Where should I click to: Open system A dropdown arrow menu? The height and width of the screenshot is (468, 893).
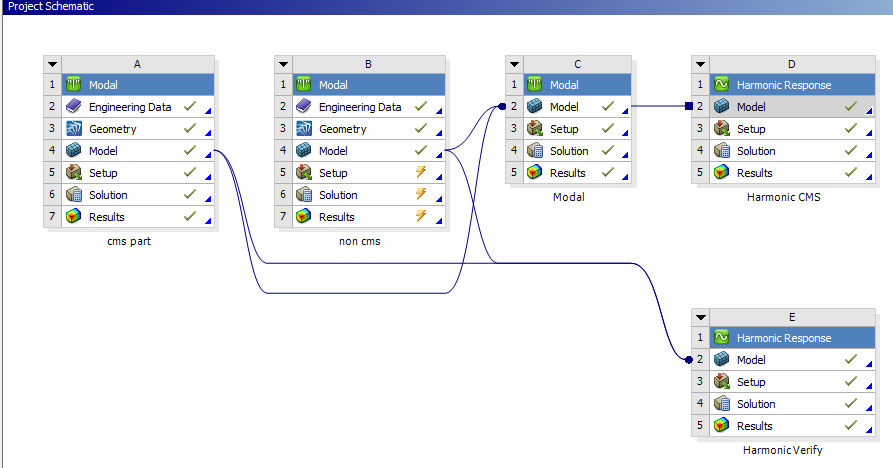click(x=52, y=64)
